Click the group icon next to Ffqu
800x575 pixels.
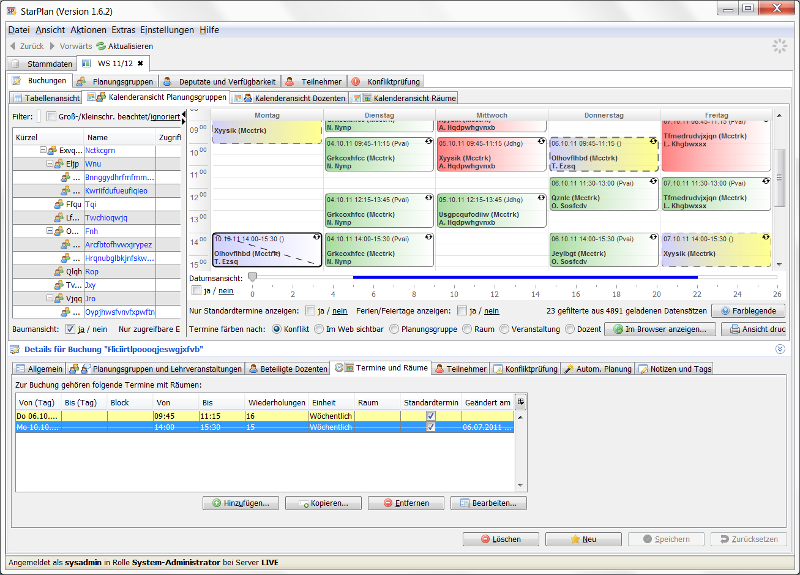tap(59, 204)
